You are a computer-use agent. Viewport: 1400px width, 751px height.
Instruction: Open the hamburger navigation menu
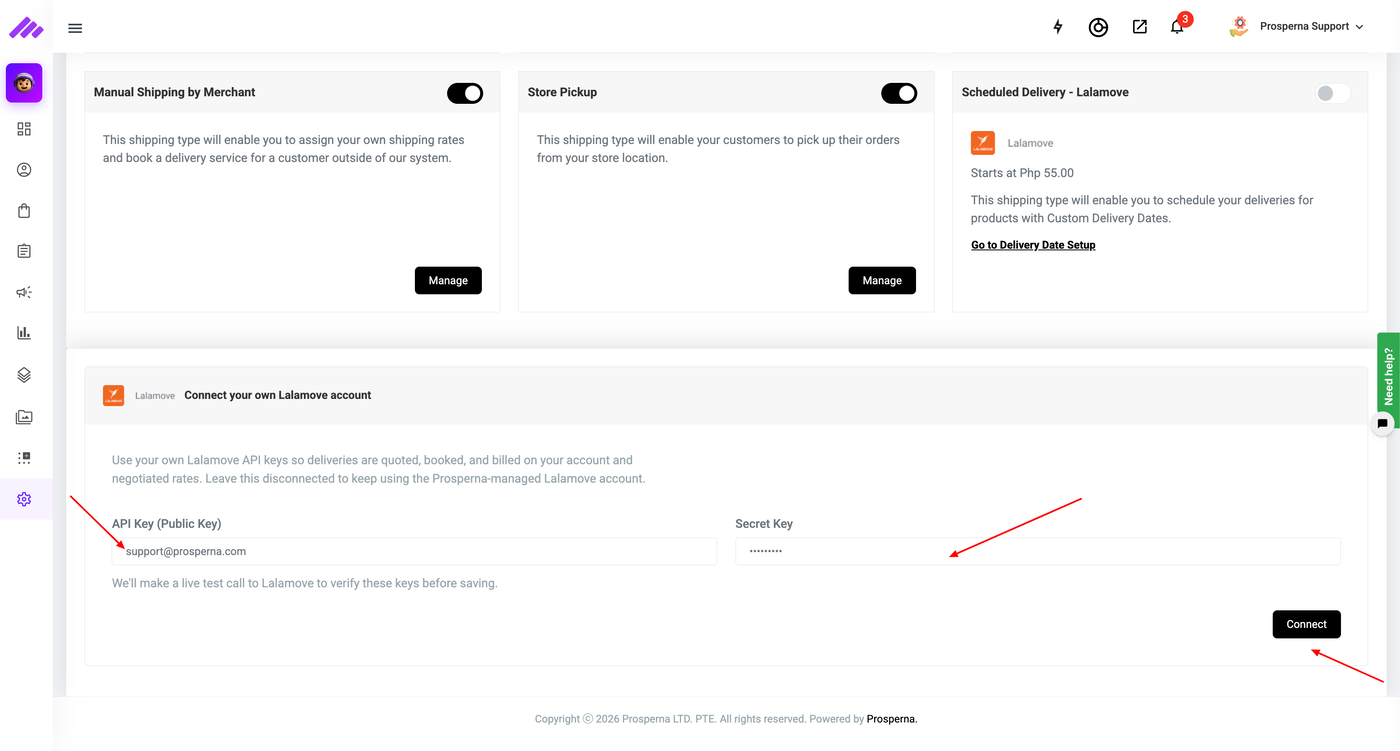click(75, 28)
